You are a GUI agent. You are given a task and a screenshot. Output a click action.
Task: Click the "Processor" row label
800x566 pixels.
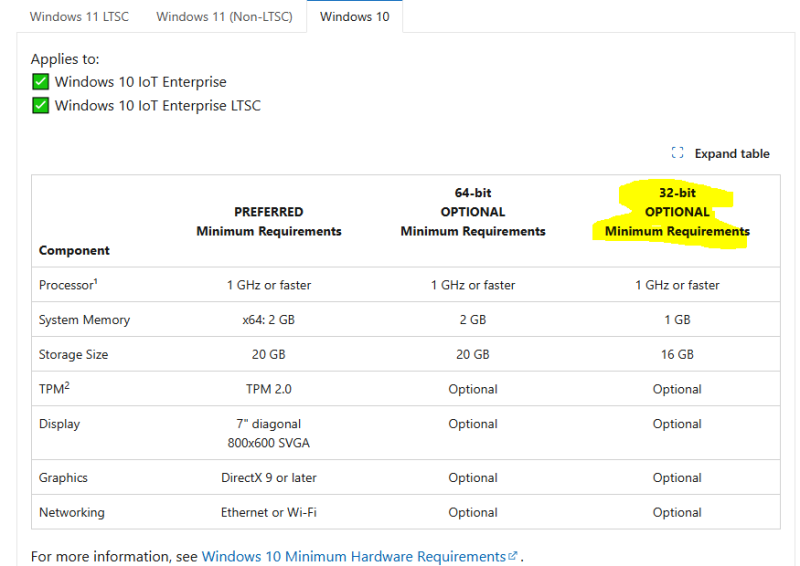[x=68, y=284]
